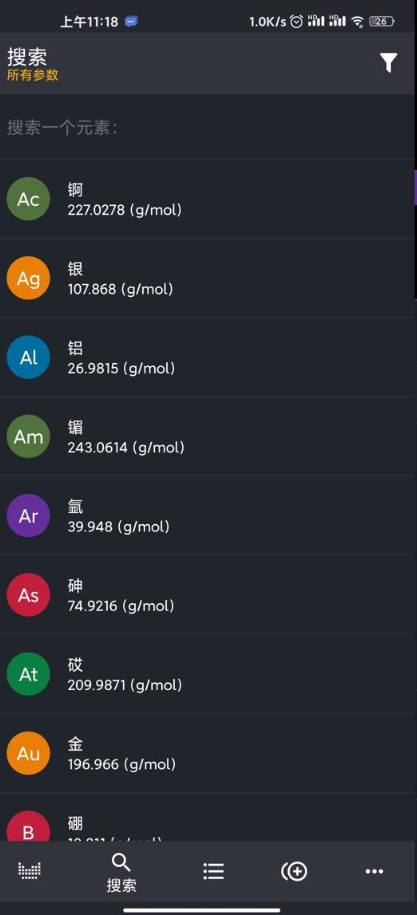Open the filter funnel icon
Screen dimensions: 417x915
coord(388,62)
